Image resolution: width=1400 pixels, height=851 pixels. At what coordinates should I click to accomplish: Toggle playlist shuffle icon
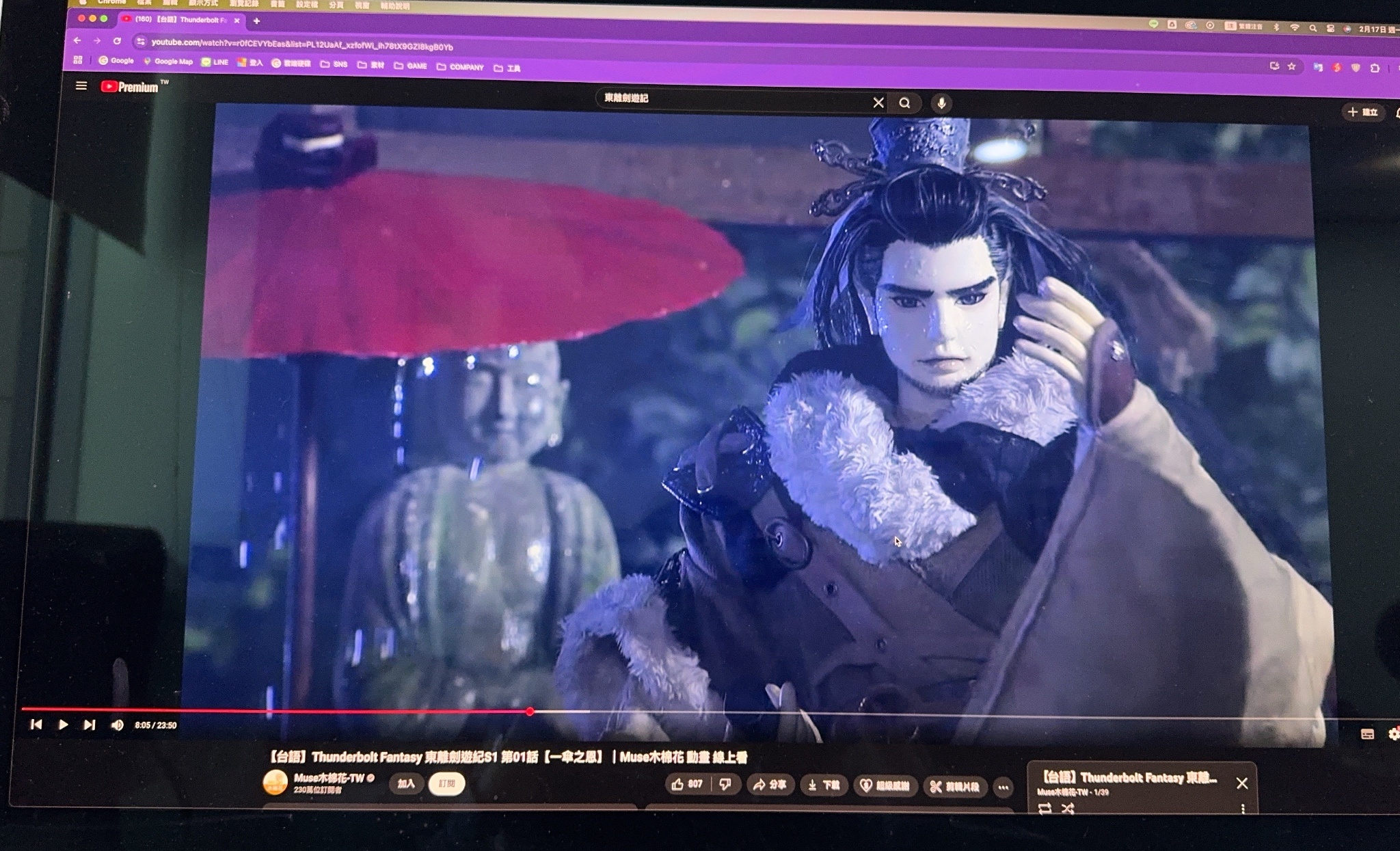click(1068, 809)
